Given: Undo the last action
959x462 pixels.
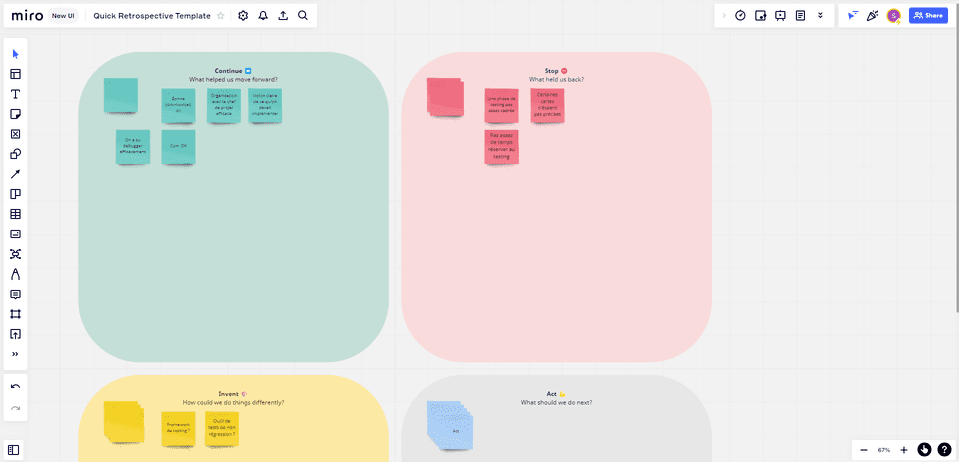Looking at the screenshot, I should [16, 387].
